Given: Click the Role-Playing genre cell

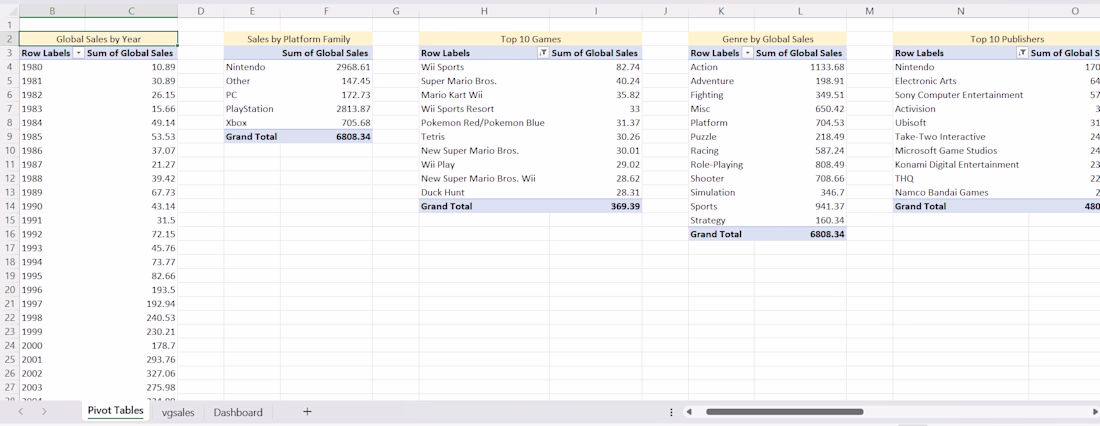Looking at the screenshot, I should (721, 164).
